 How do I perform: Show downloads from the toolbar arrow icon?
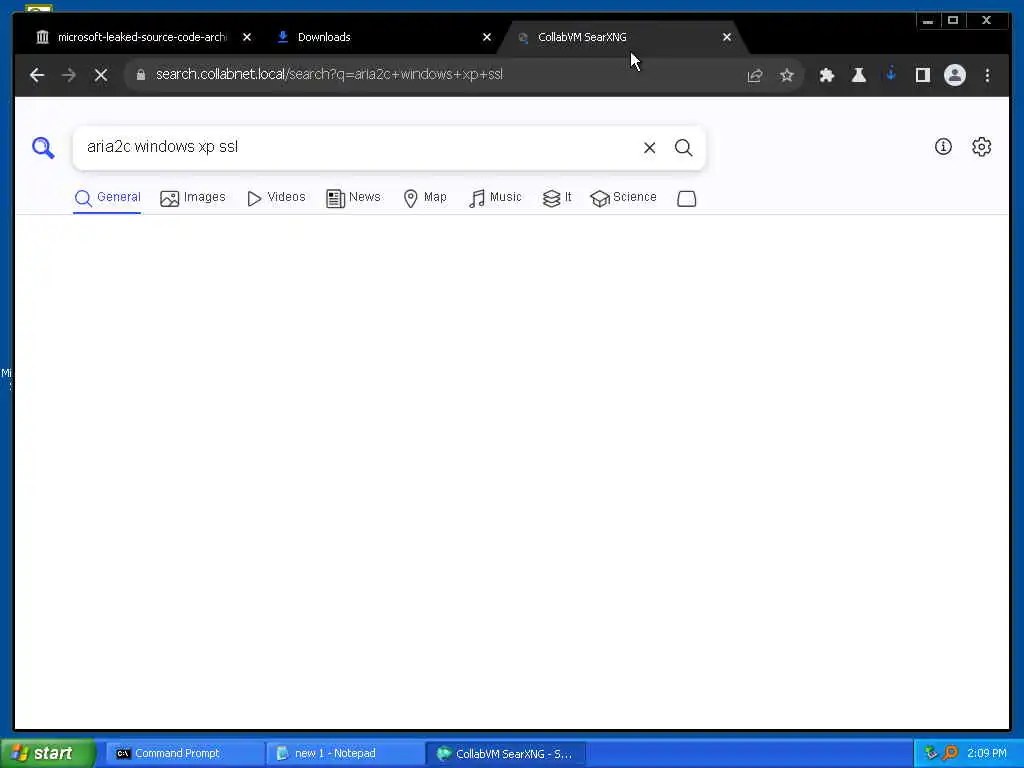tap(891, 74)
